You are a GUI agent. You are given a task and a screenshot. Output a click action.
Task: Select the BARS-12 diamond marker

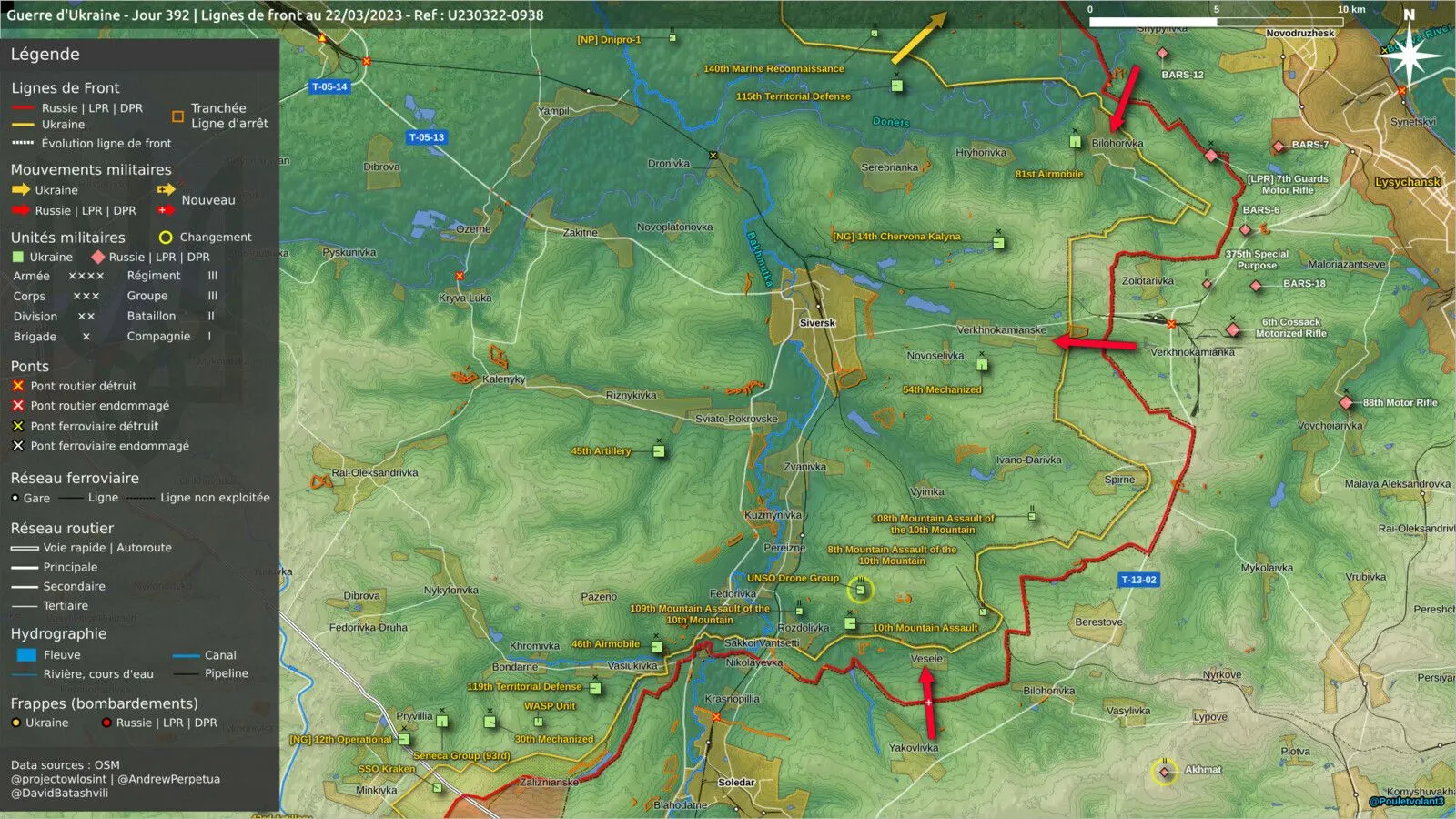tap(1162, 54)
